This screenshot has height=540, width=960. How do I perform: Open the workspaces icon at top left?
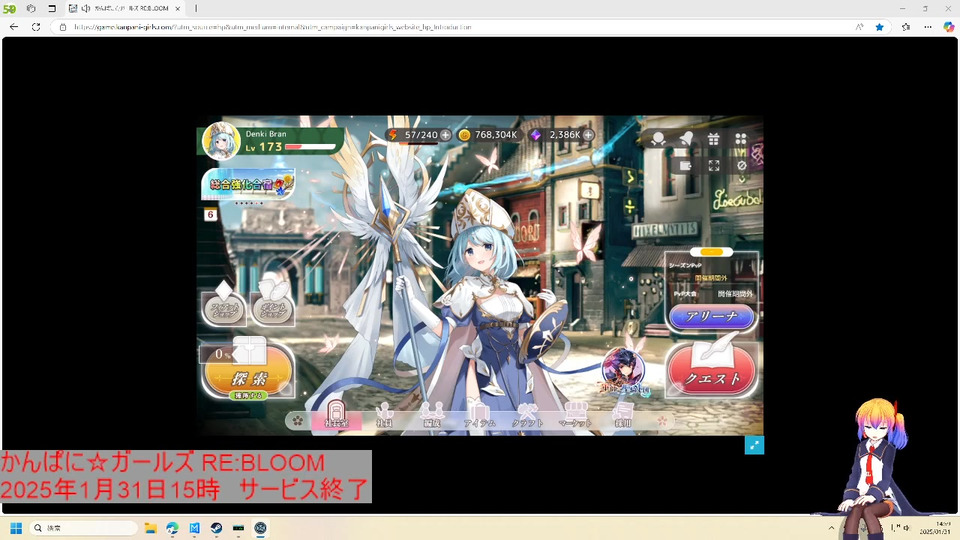click(x=31, y=9)
